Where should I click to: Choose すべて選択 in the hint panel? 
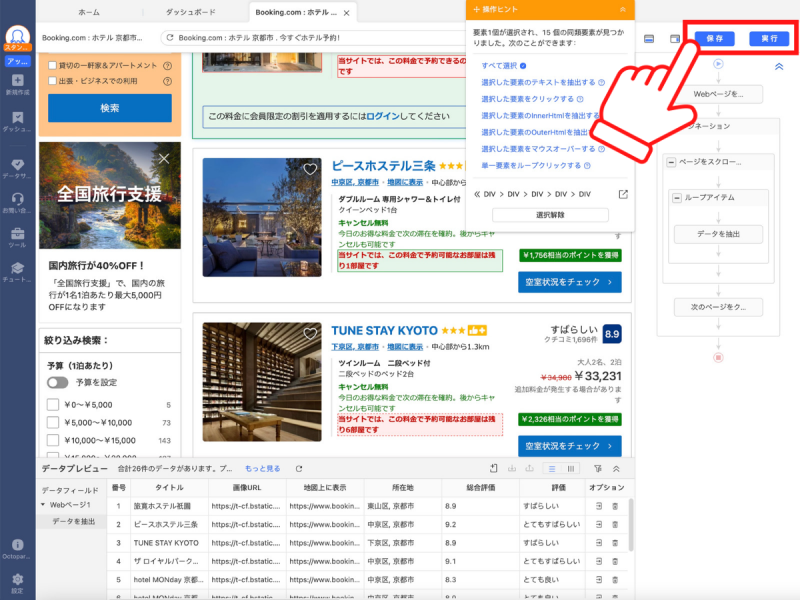coord(499,66)
